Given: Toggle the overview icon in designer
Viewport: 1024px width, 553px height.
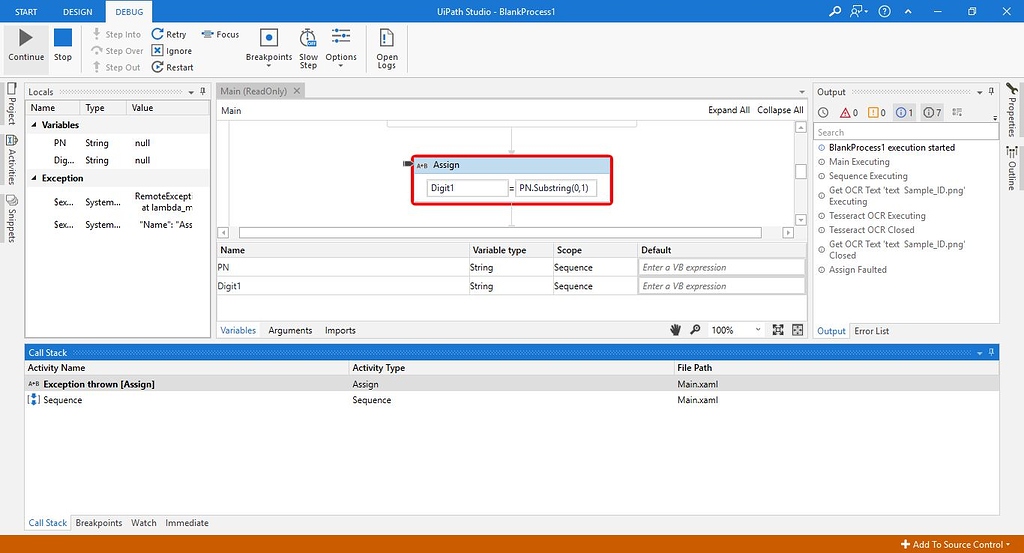Looking at the screenshot, I should click(x=797, y=330).
